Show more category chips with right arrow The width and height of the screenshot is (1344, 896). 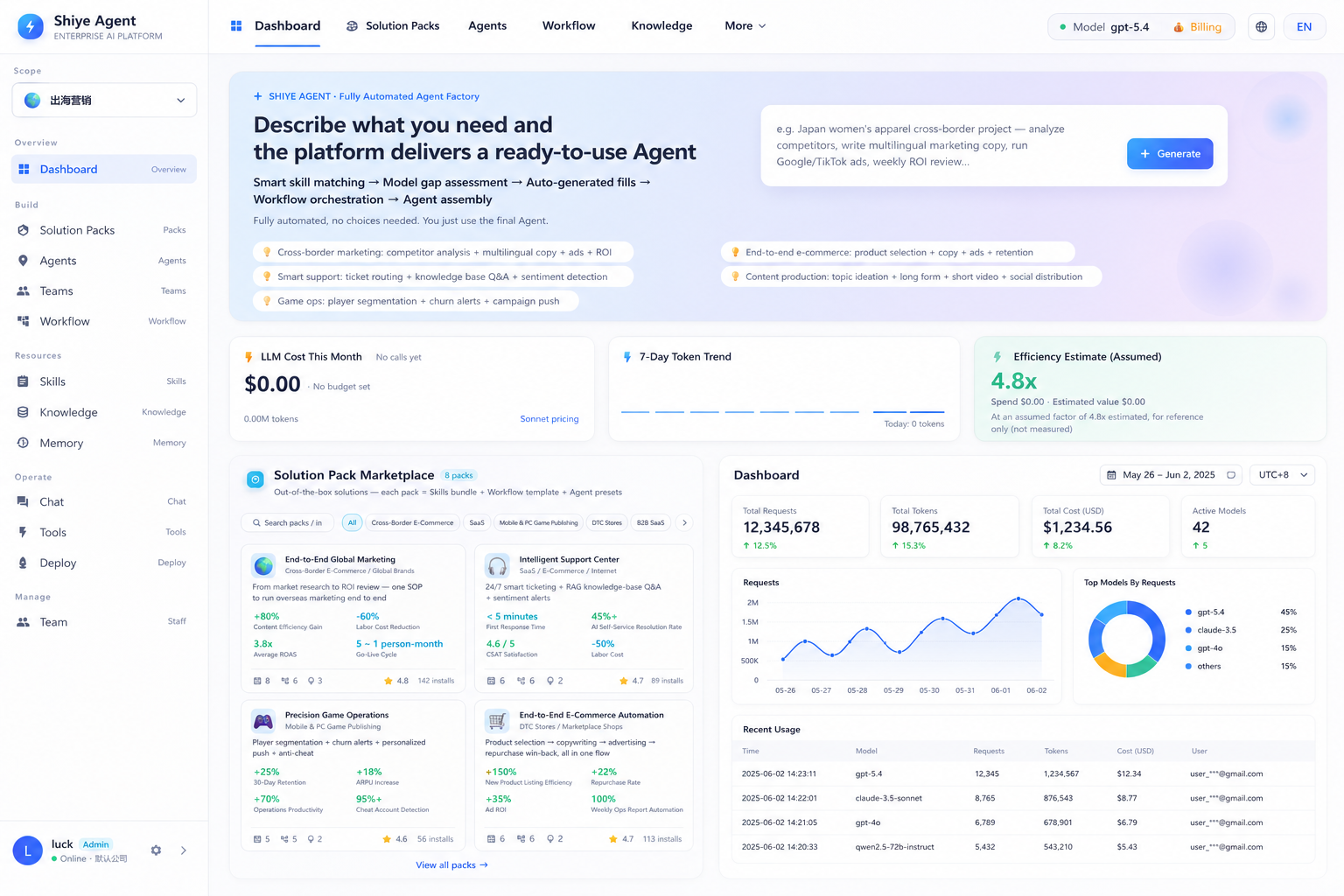click(x=684, y=522)
